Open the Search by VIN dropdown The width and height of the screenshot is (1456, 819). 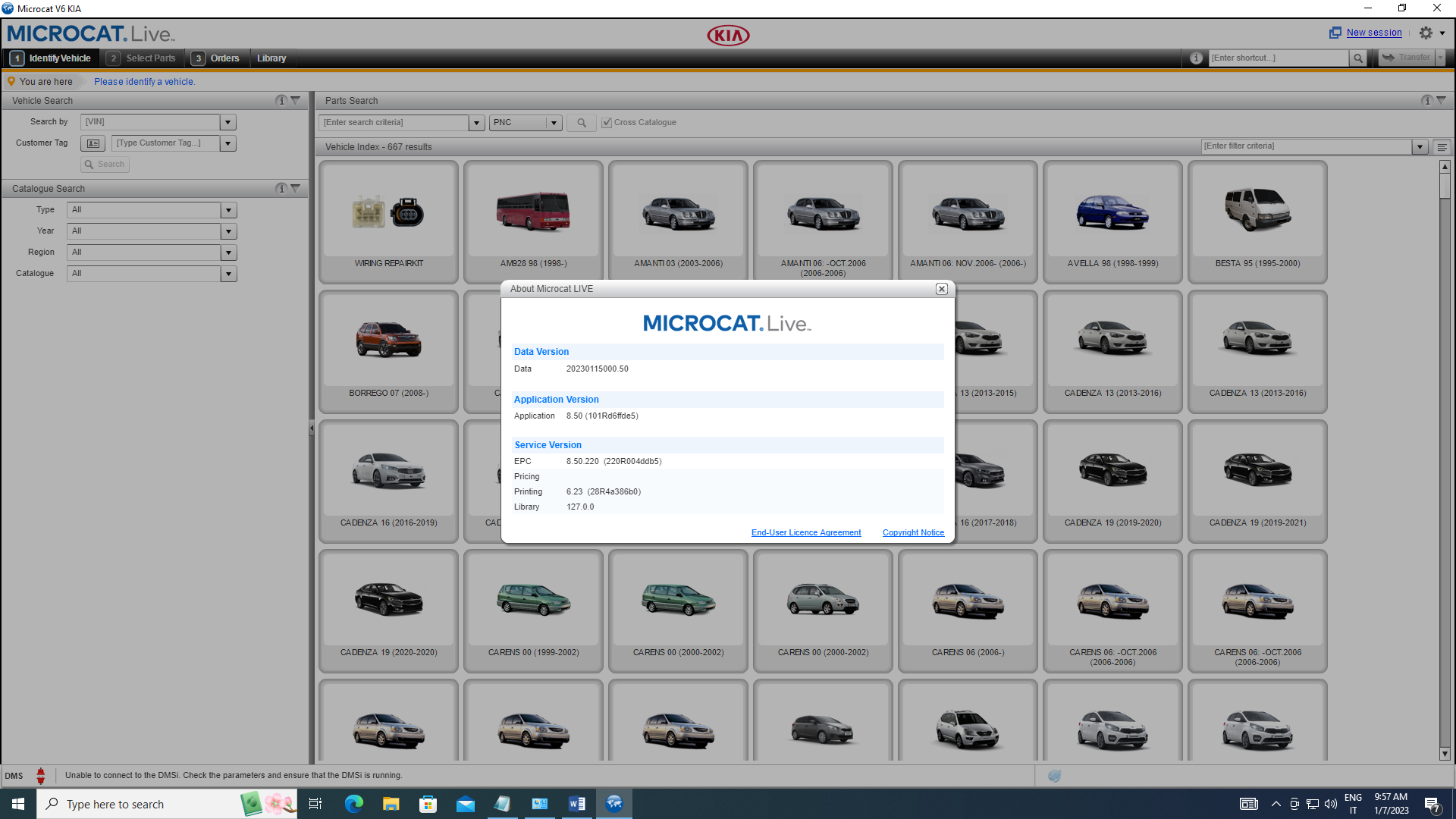[x=227, y=121]
